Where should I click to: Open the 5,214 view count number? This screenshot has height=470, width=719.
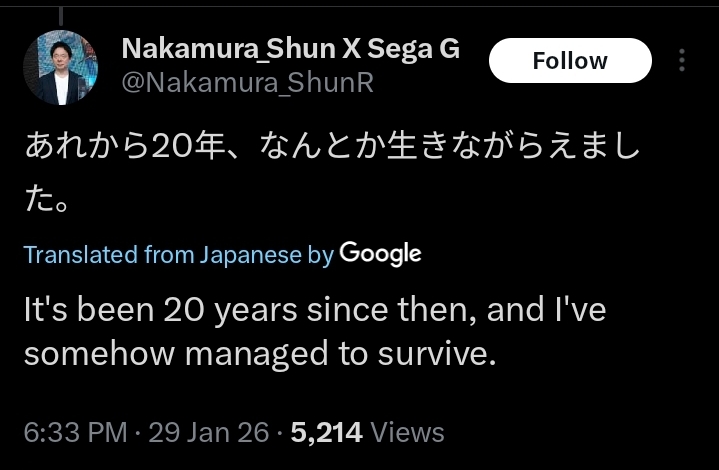coord(325,432)
